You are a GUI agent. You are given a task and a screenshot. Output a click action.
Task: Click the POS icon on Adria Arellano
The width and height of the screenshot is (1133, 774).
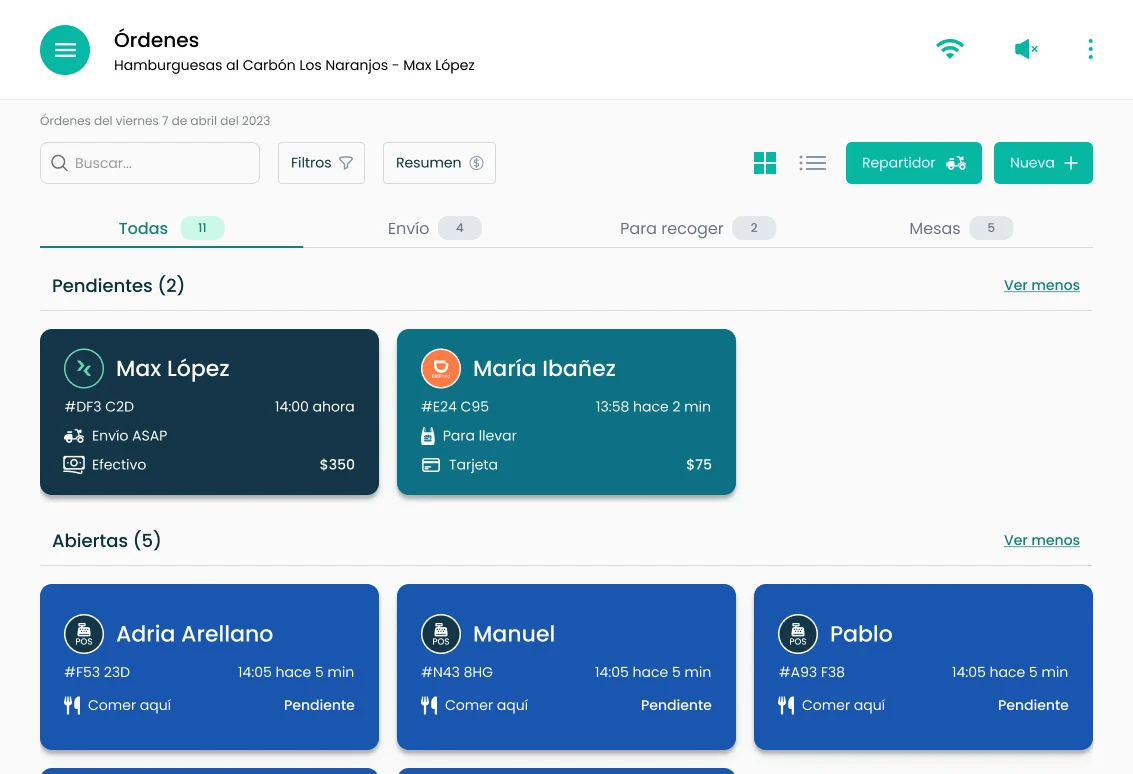point(84,634)
